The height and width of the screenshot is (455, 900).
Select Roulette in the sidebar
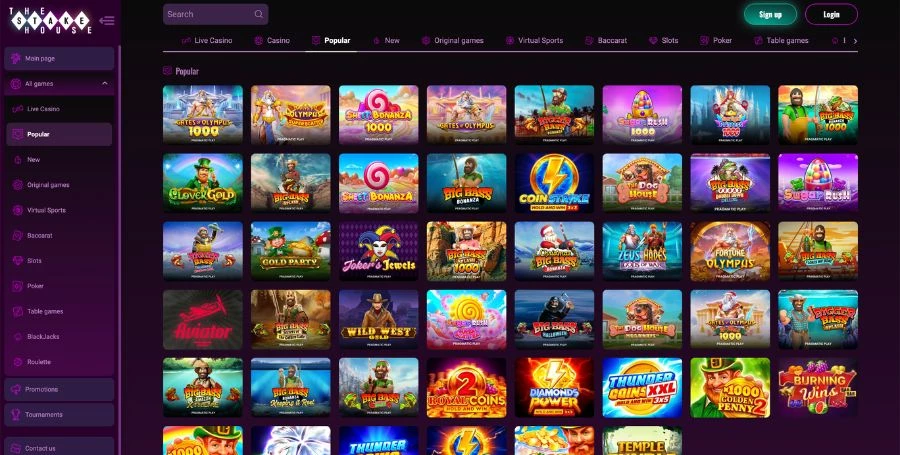tap(59, 362)
